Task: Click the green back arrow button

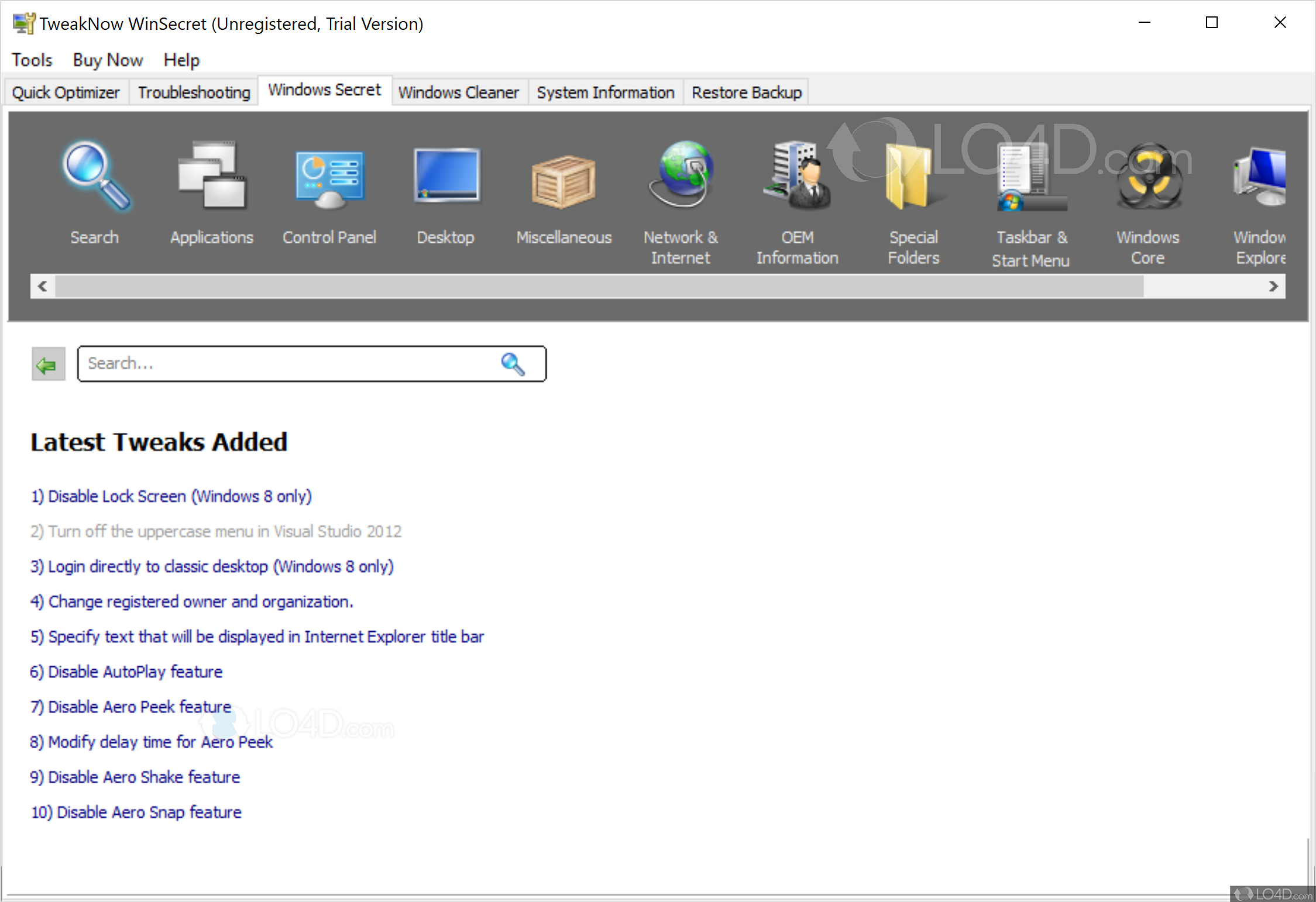Action: pos(48,364)
